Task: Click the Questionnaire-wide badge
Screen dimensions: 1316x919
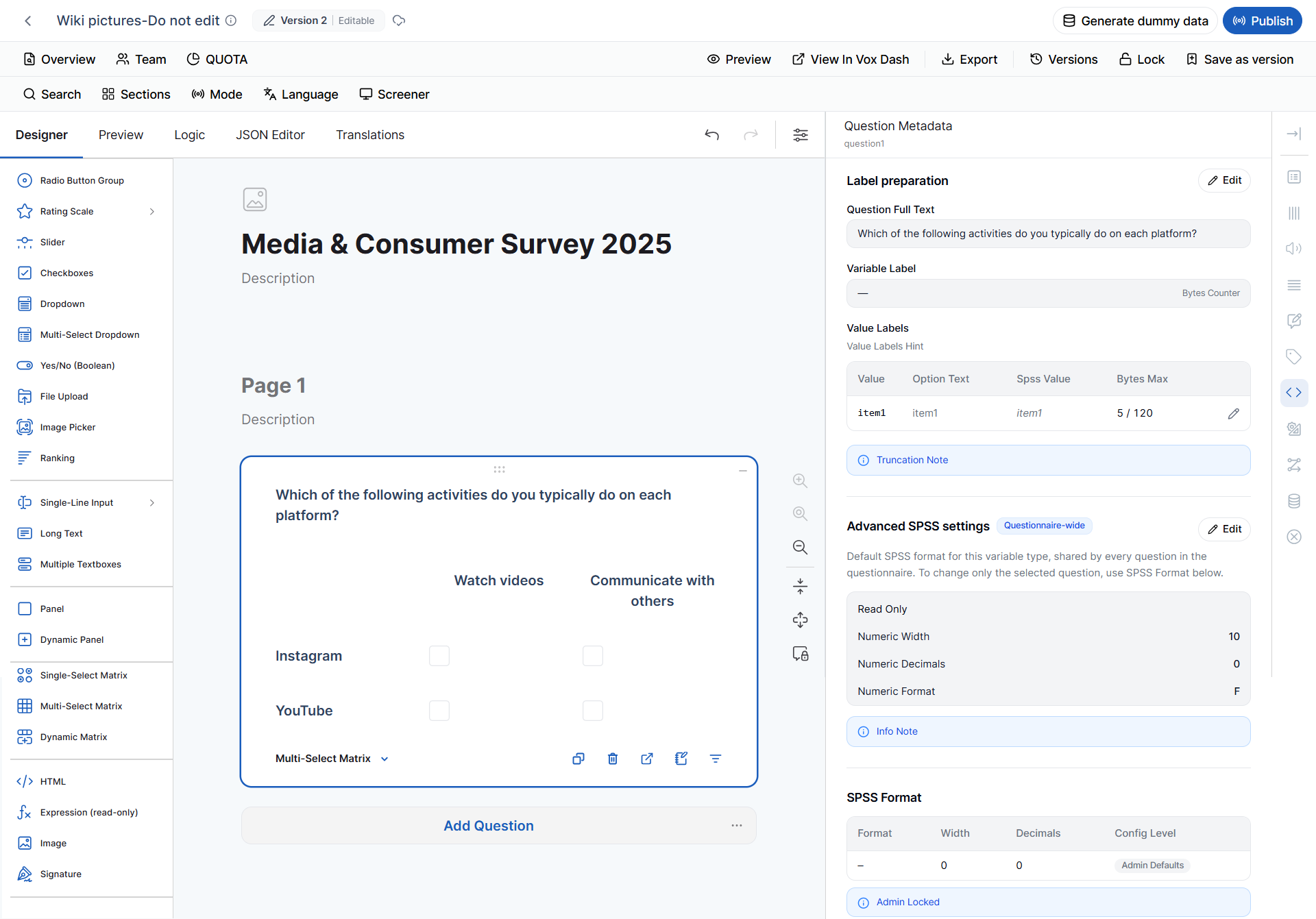Action: pyautogui.click(x=1044, y=526)
